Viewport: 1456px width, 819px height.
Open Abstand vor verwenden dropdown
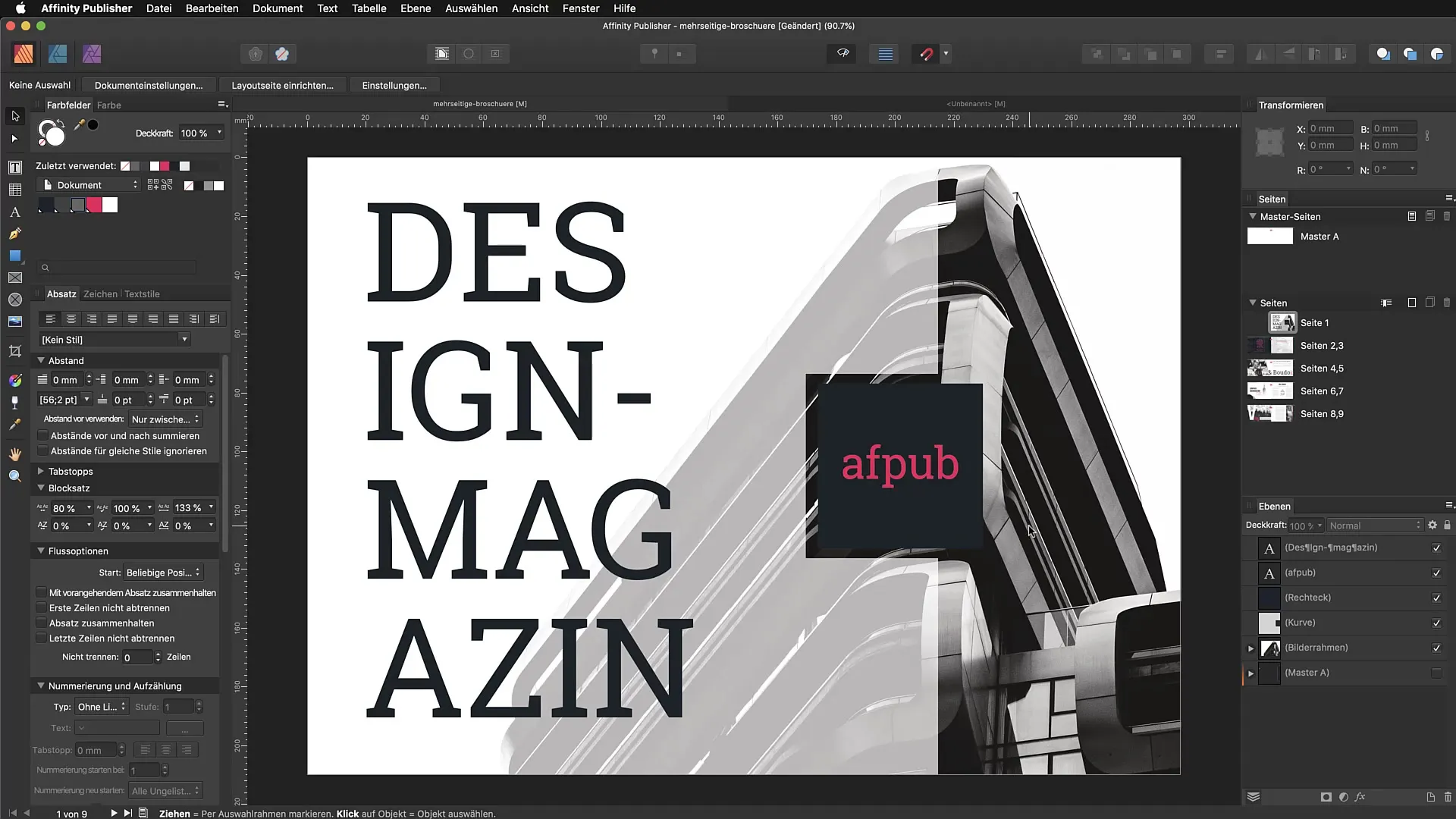165,419
